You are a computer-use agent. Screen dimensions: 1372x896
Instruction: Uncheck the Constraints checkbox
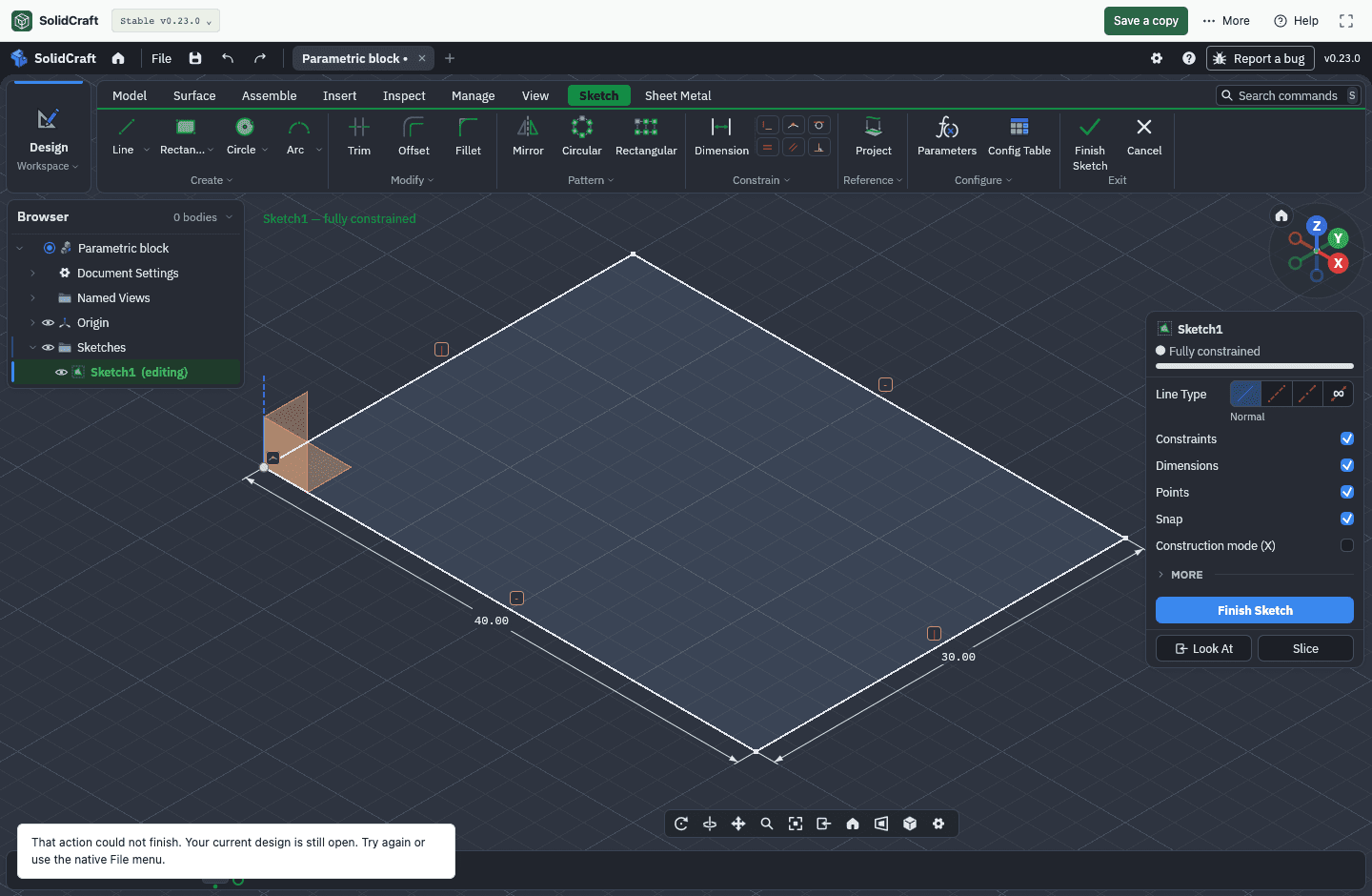click(x=1347, y=438)
